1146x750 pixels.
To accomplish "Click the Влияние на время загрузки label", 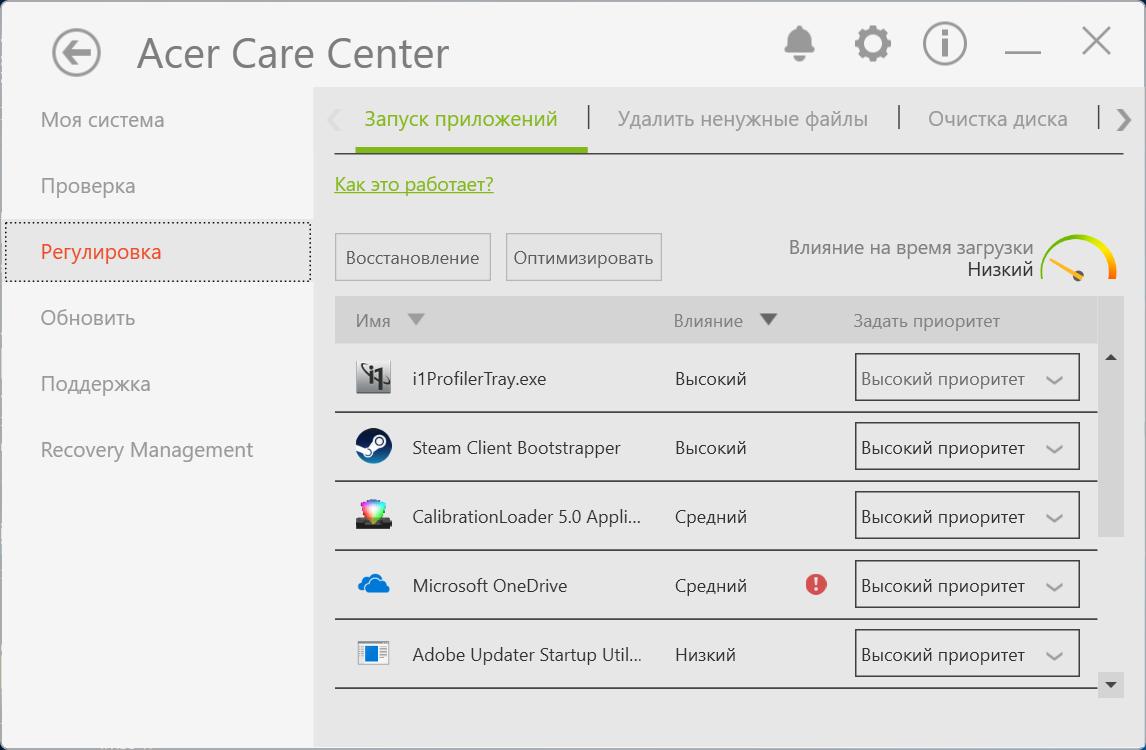I will coord(911,248).
